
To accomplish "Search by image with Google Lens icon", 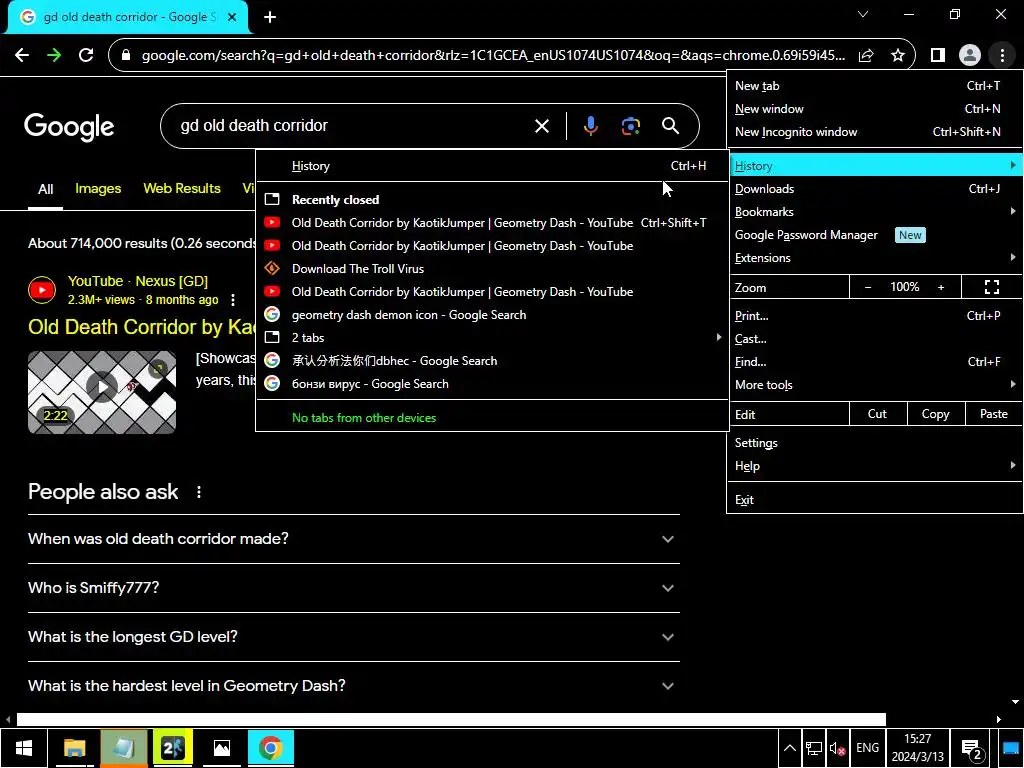I will pyautogui.click(x=630, y=126).
